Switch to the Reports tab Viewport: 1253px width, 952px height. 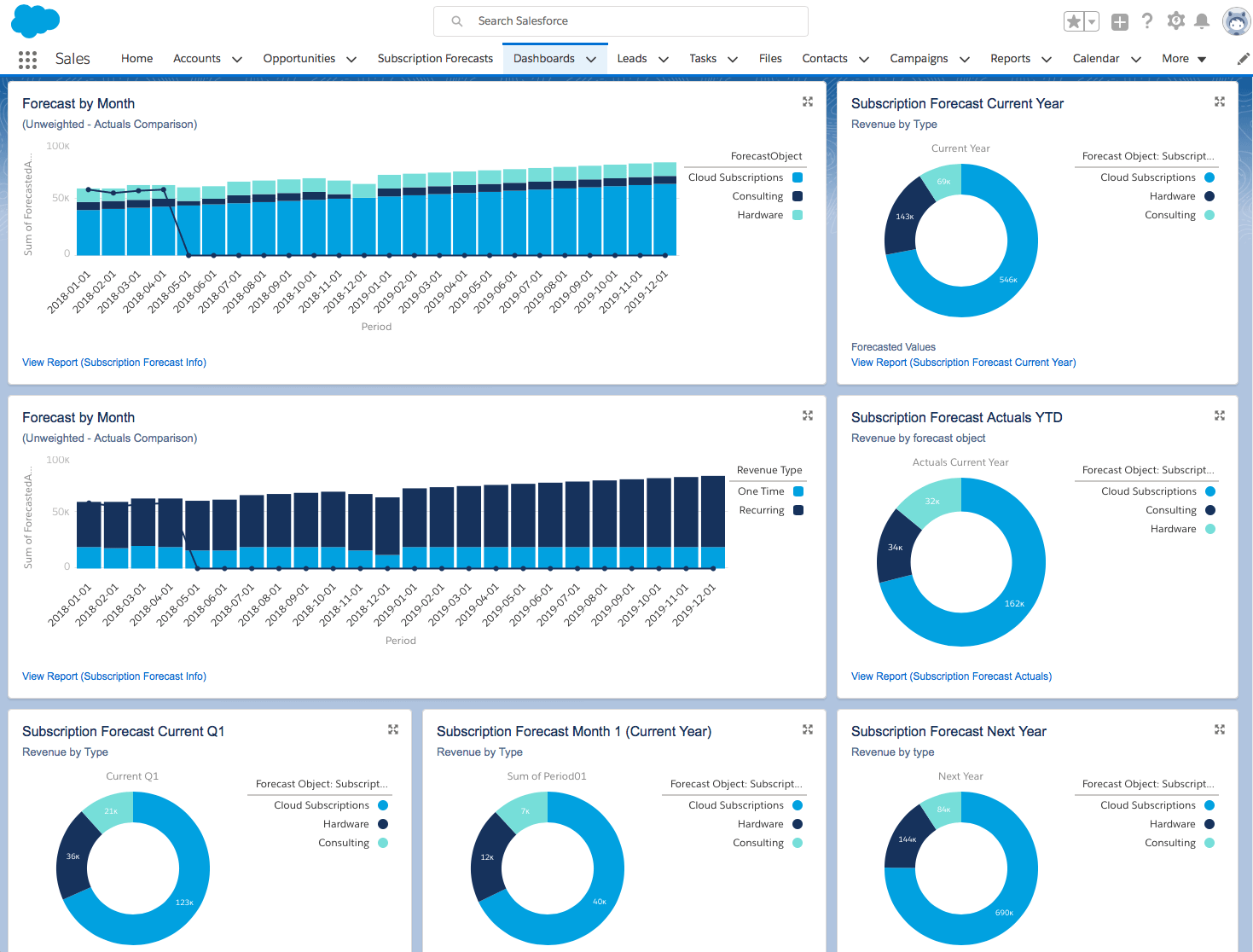point(1011,58)
